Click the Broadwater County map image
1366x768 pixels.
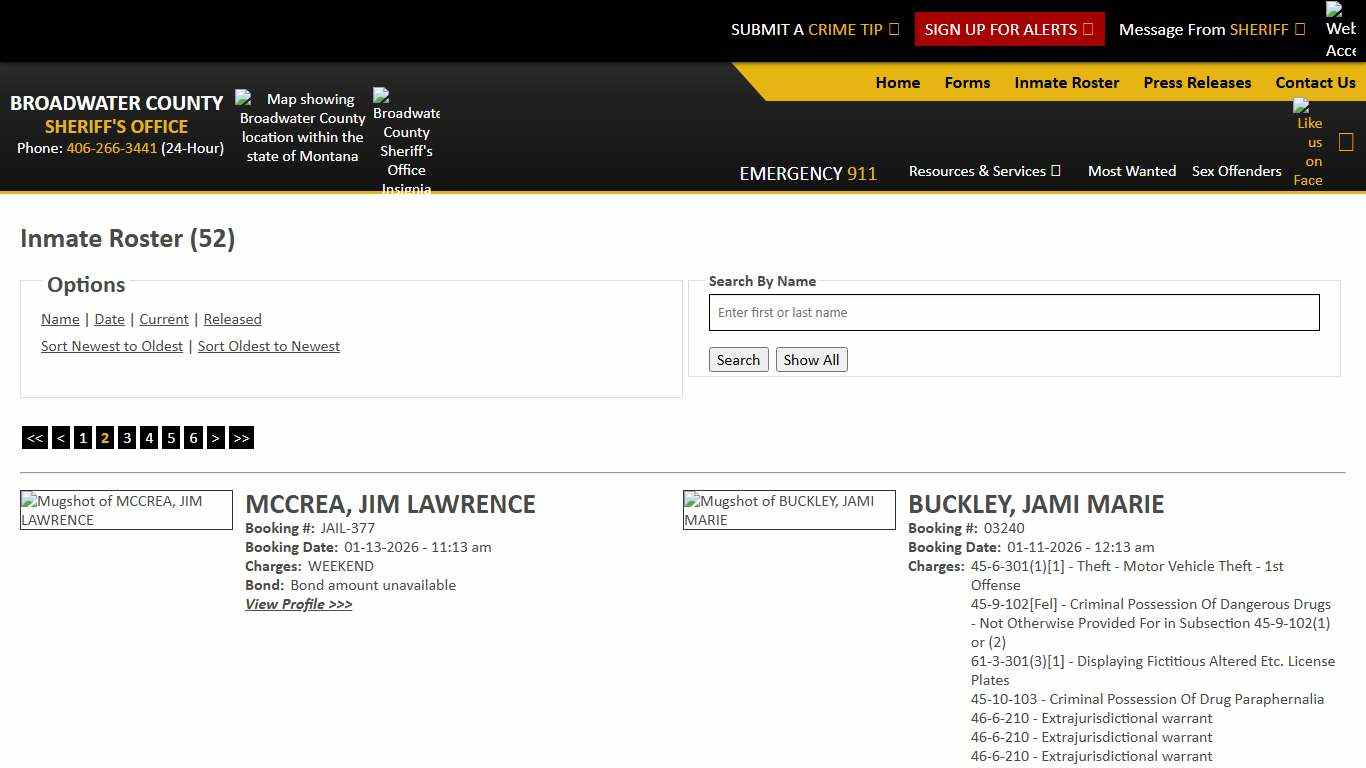(x=301, y=127)
